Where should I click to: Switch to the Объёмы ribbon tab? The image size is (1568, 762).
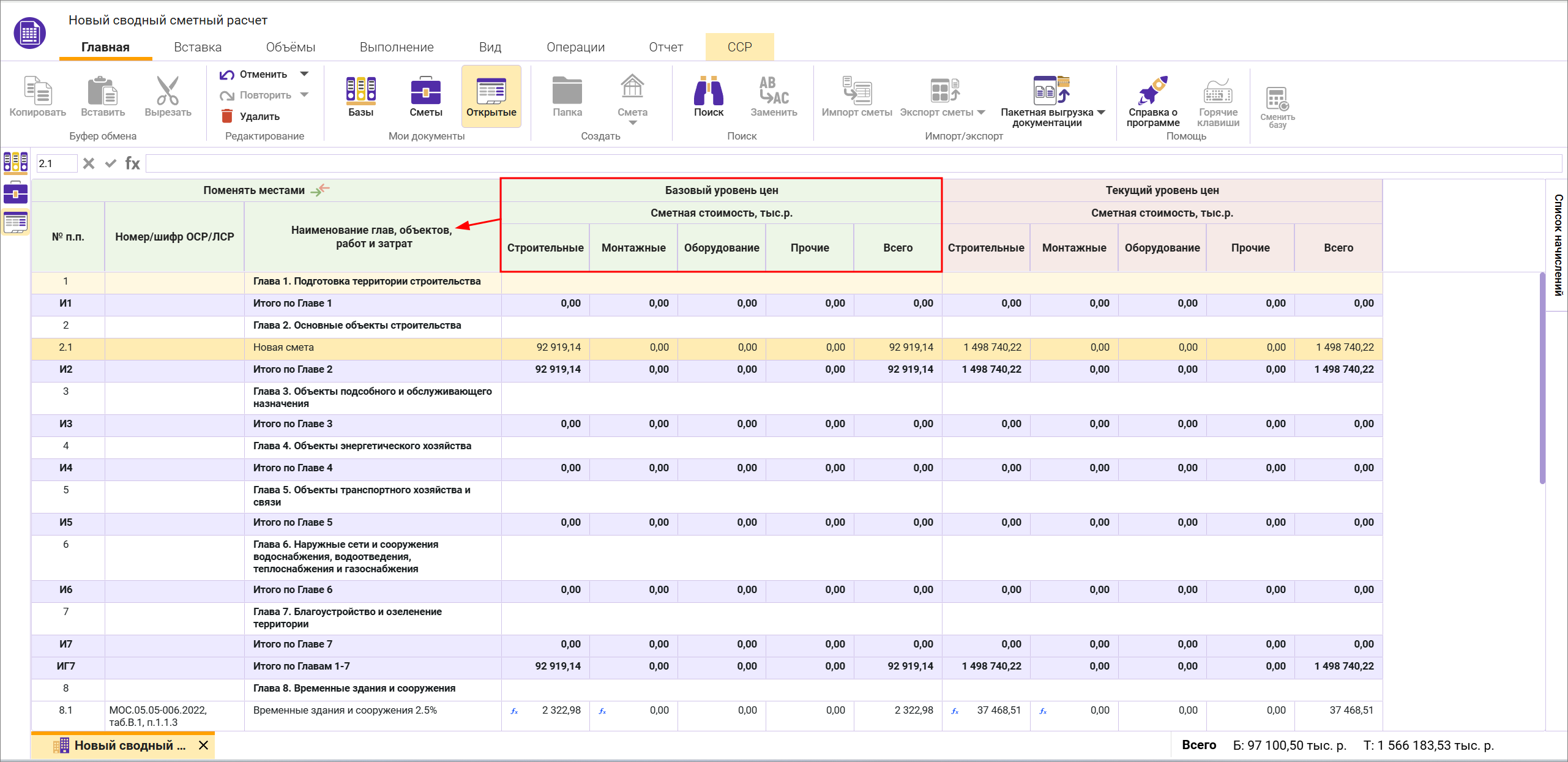point(290,47)
